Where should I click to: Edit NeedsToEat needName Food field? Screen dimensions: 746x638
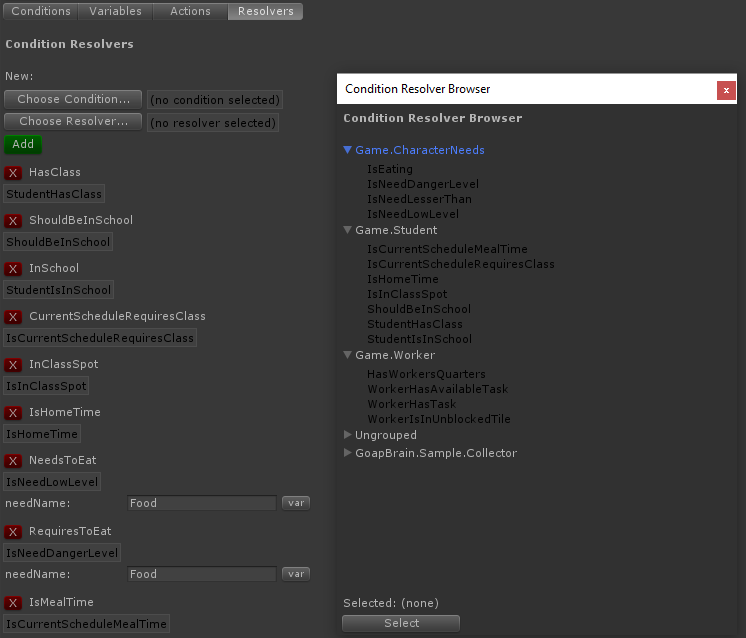click(202, 503)
